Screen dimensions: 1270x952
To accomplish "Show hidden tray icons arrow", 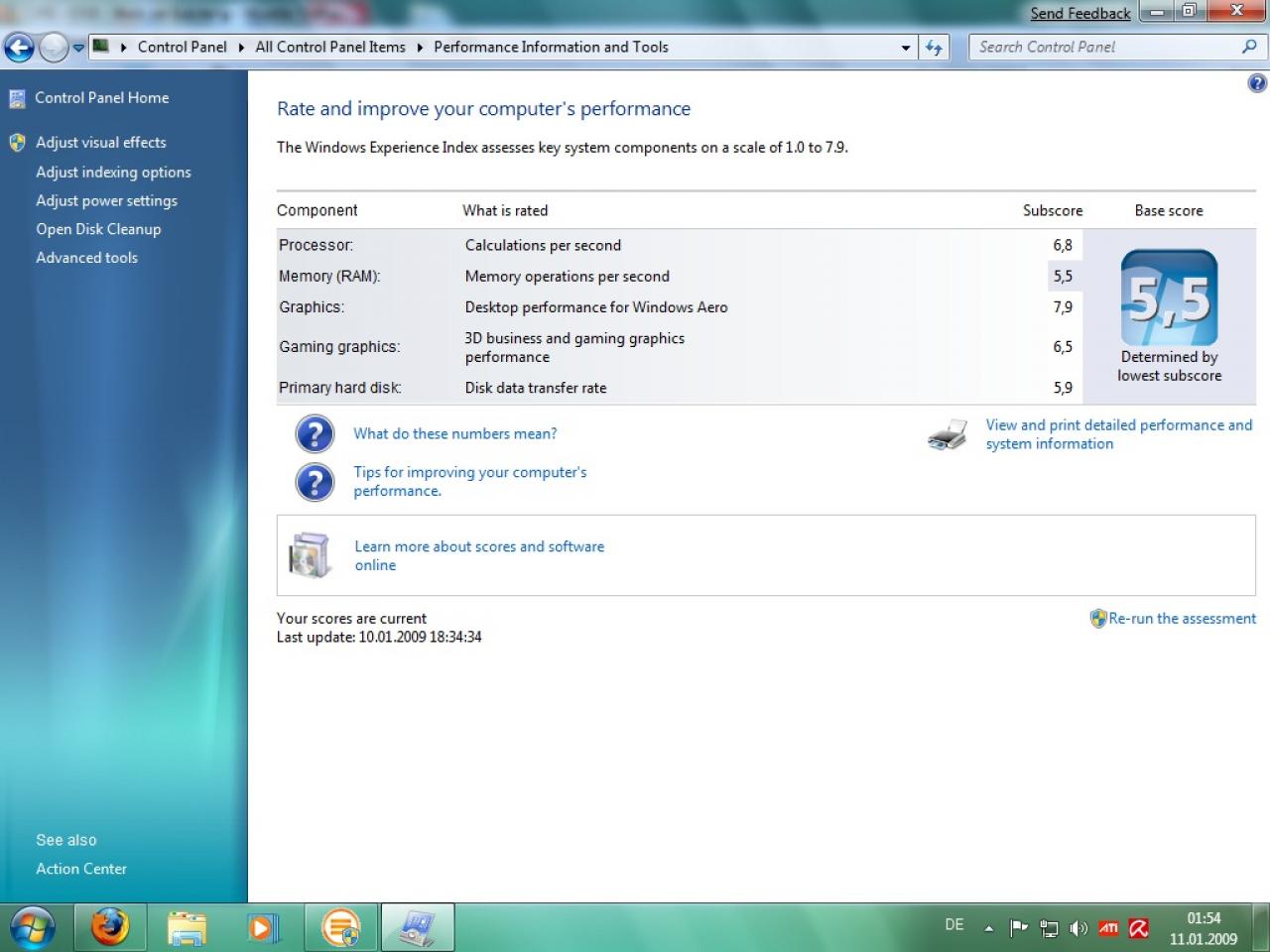I will pos(988,928).
